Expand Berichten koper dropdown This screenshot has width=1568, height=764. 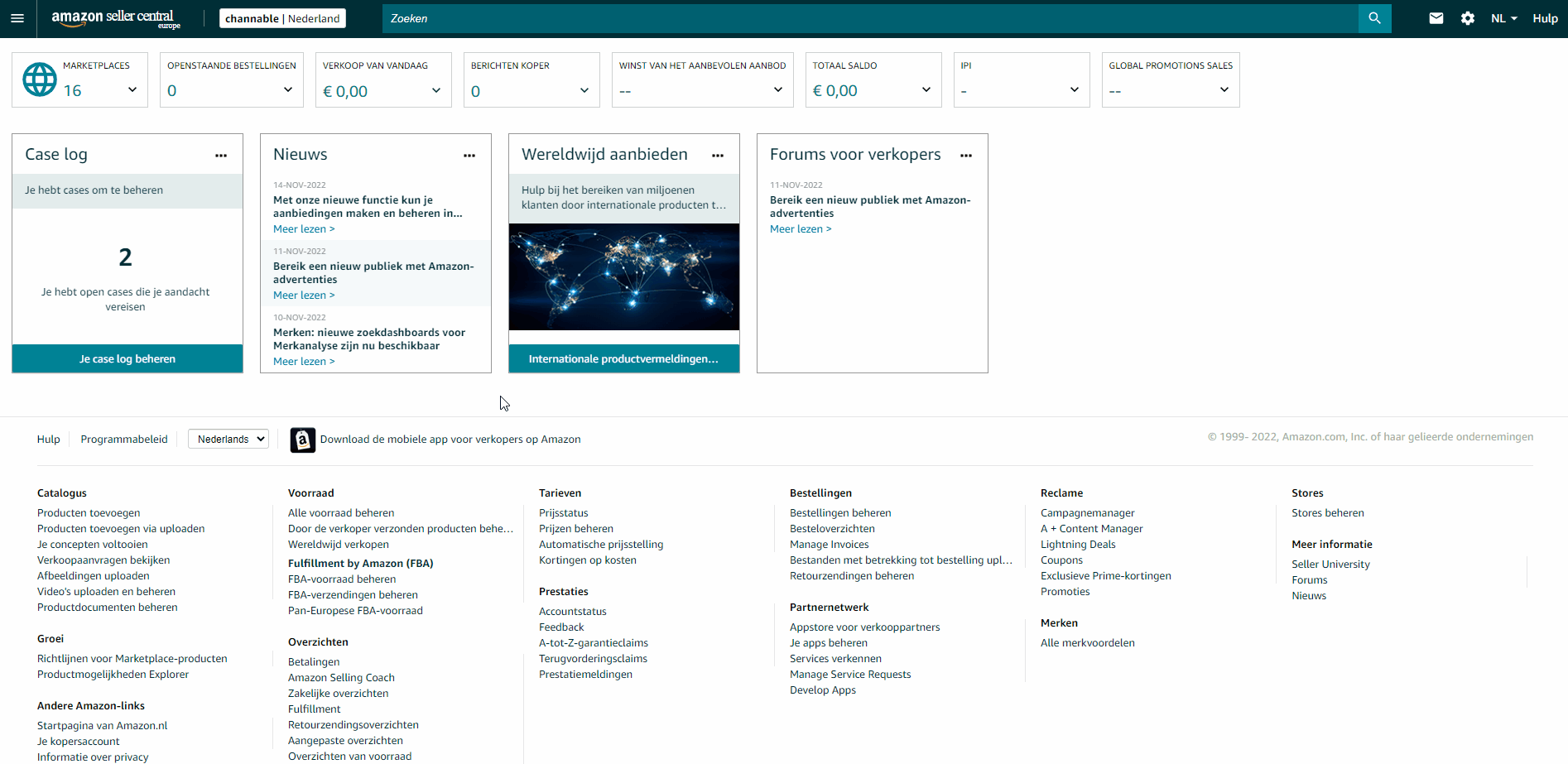coord(584,90)
